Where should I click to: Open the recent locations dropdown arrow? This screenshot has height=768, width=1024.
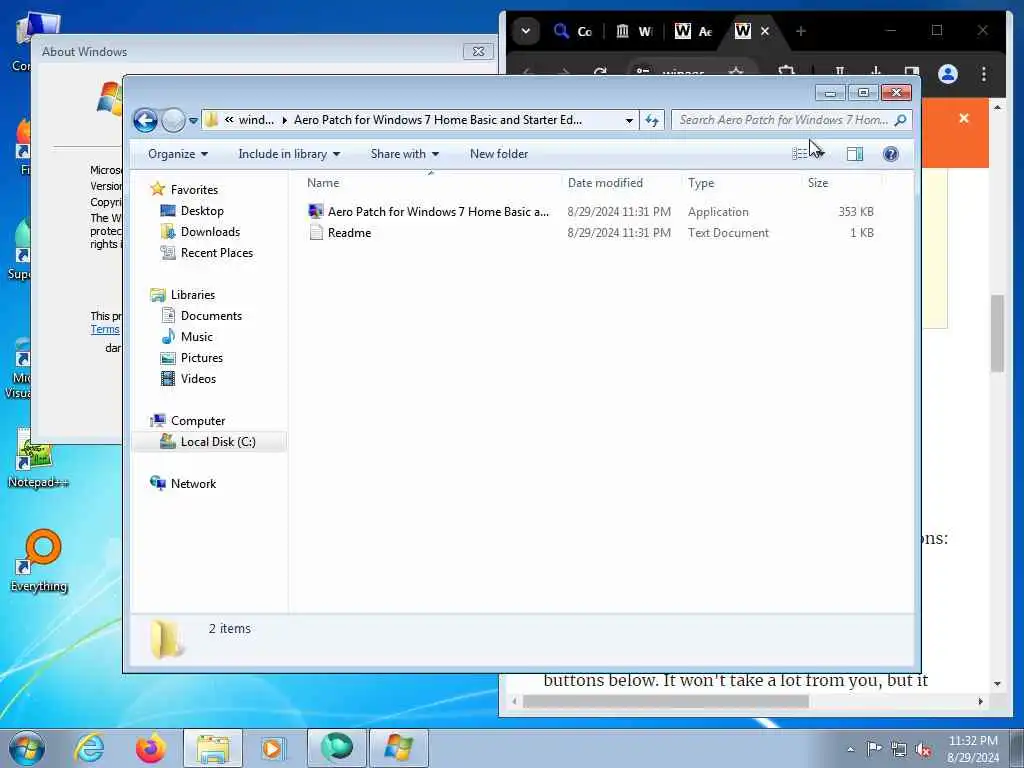point(193,121)
